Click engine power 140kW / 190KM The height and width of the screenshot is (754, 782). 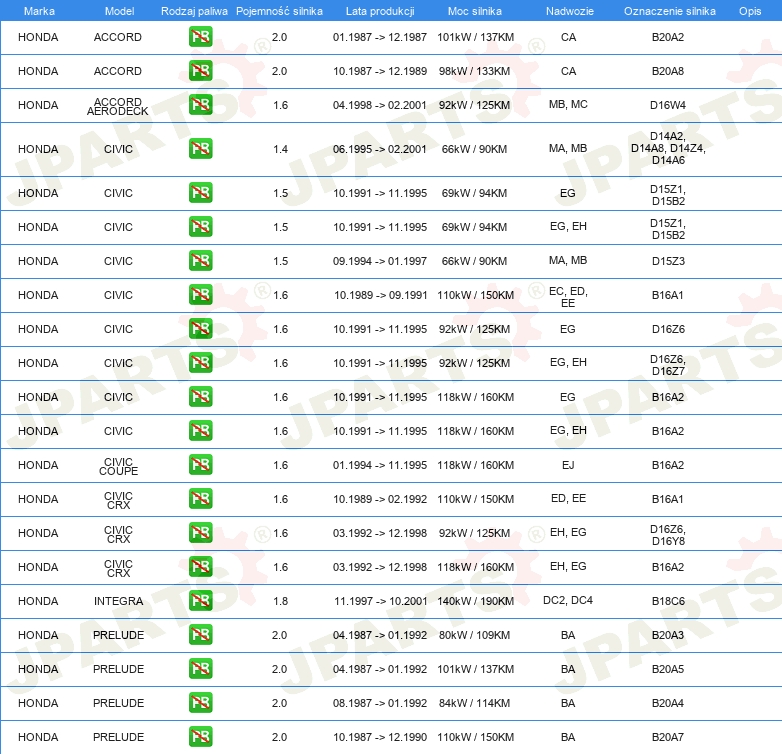coord(475,601)
